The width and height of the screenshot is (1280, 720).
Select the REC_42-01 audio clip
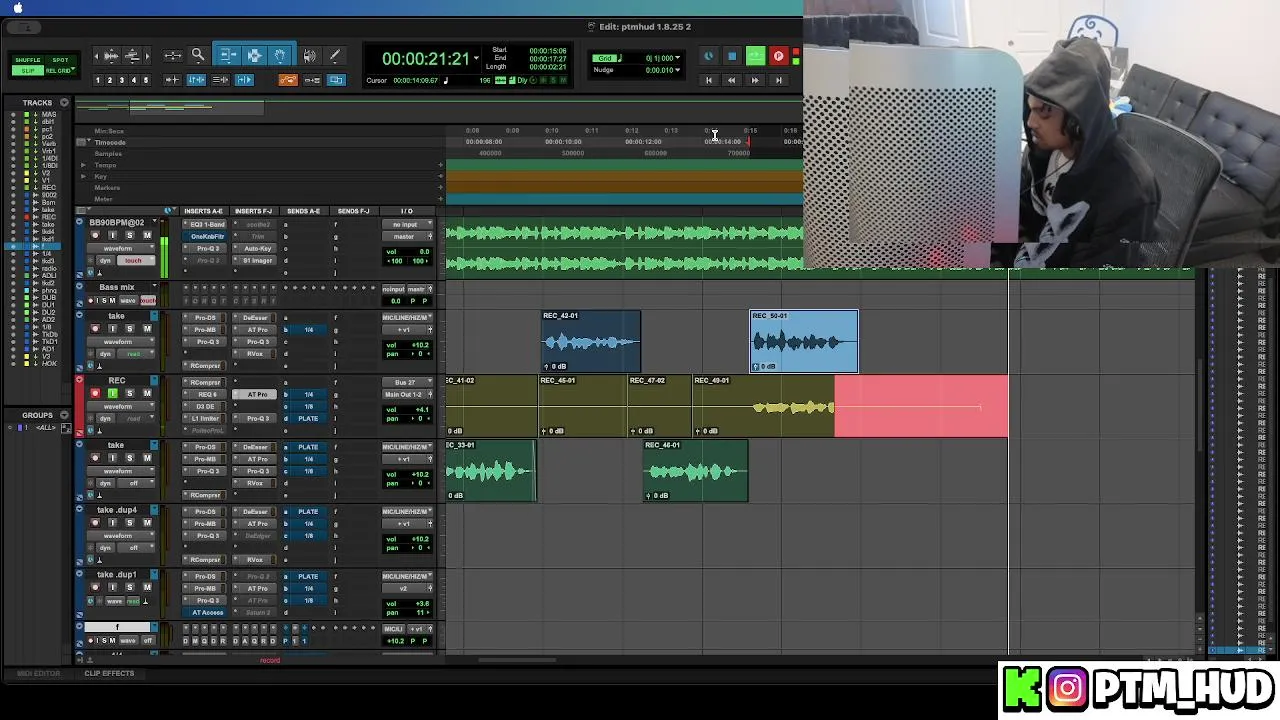[x=590, y=341]
